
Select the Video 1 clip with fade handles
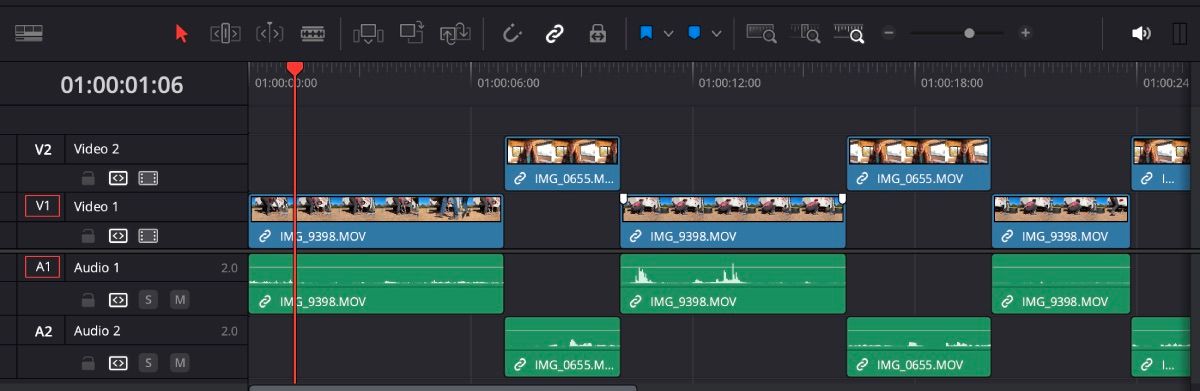[733, 221]
